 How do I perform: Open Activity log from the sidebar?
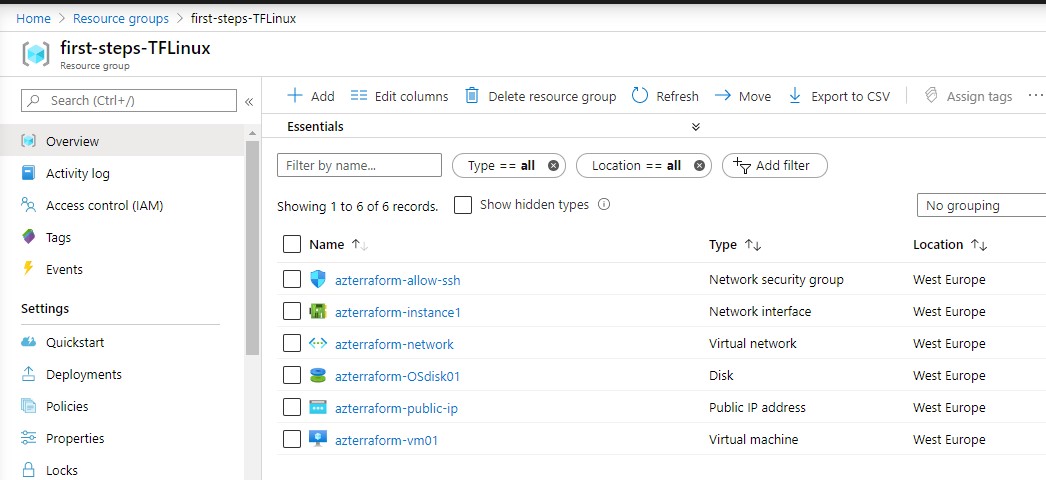point(78,174)
